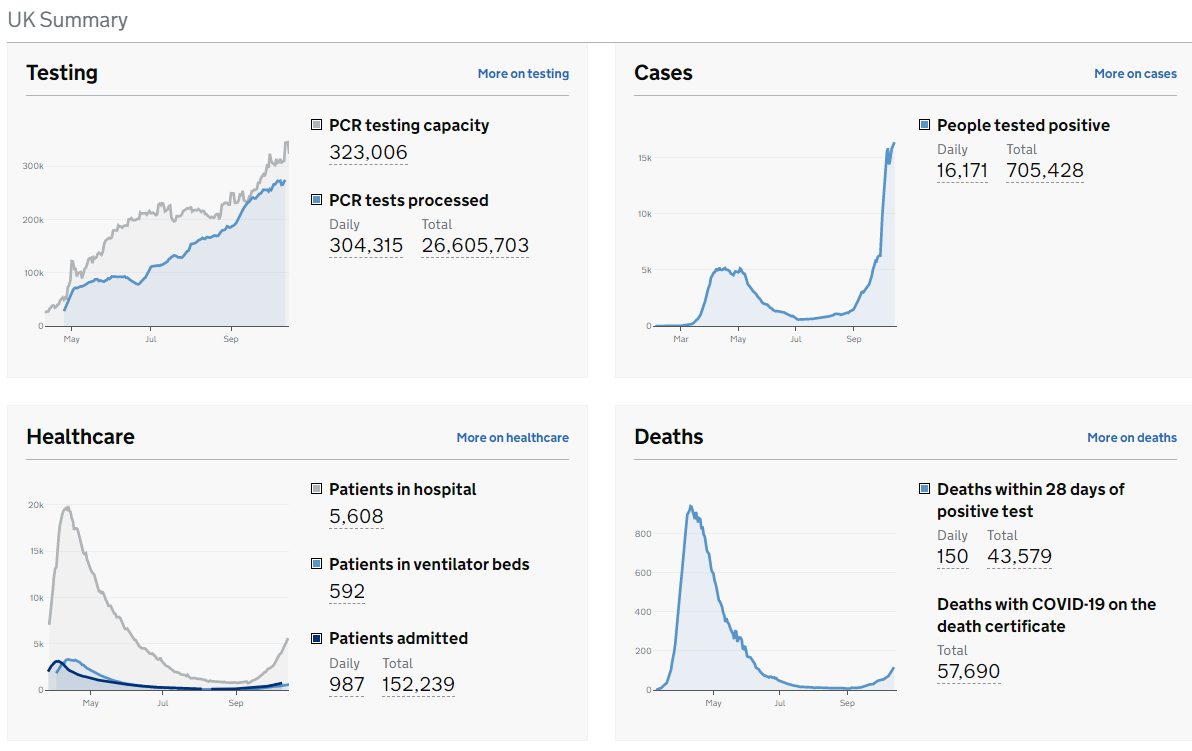This screenshot has width=1192, height=751.
Task: Follow the More on healthcare link
Action: click(512, 438)
